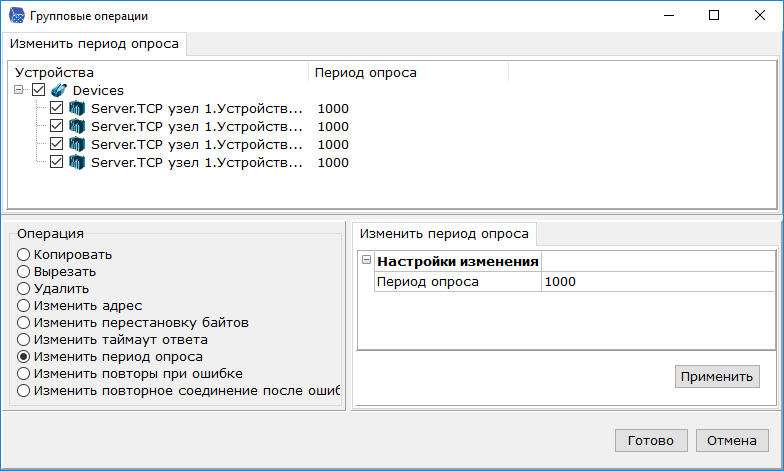
Task: Select the last Server.TCP узел 1 device row
Action: point(196,162)
